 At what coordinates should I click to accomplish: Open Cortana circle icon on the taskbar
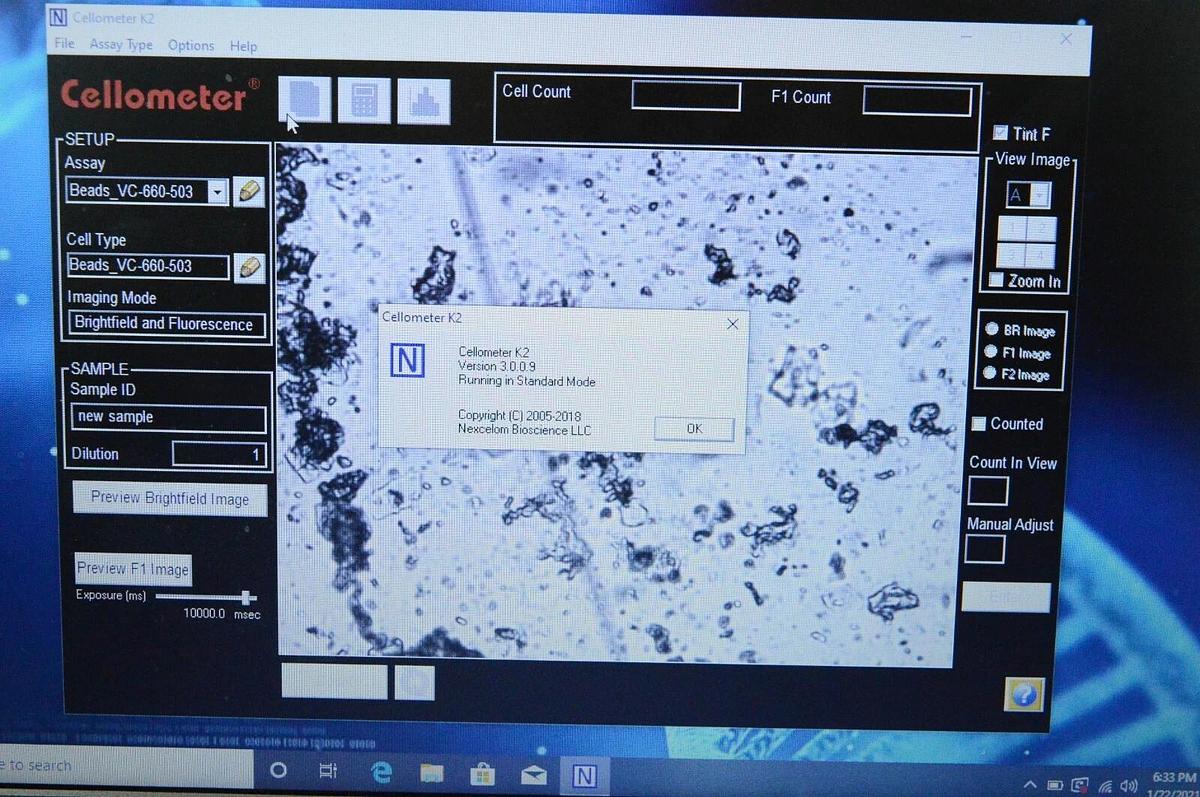point(279,771)
